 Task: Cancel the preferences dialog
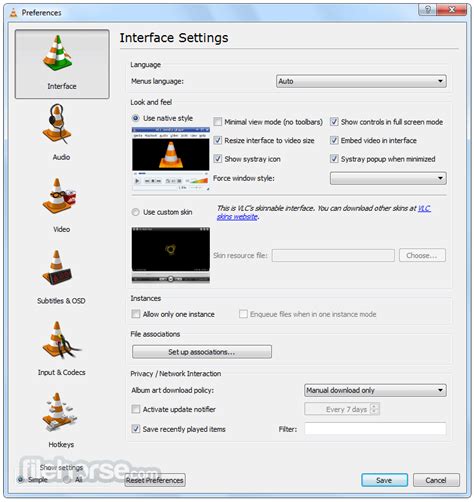click(x=436, y=480)
